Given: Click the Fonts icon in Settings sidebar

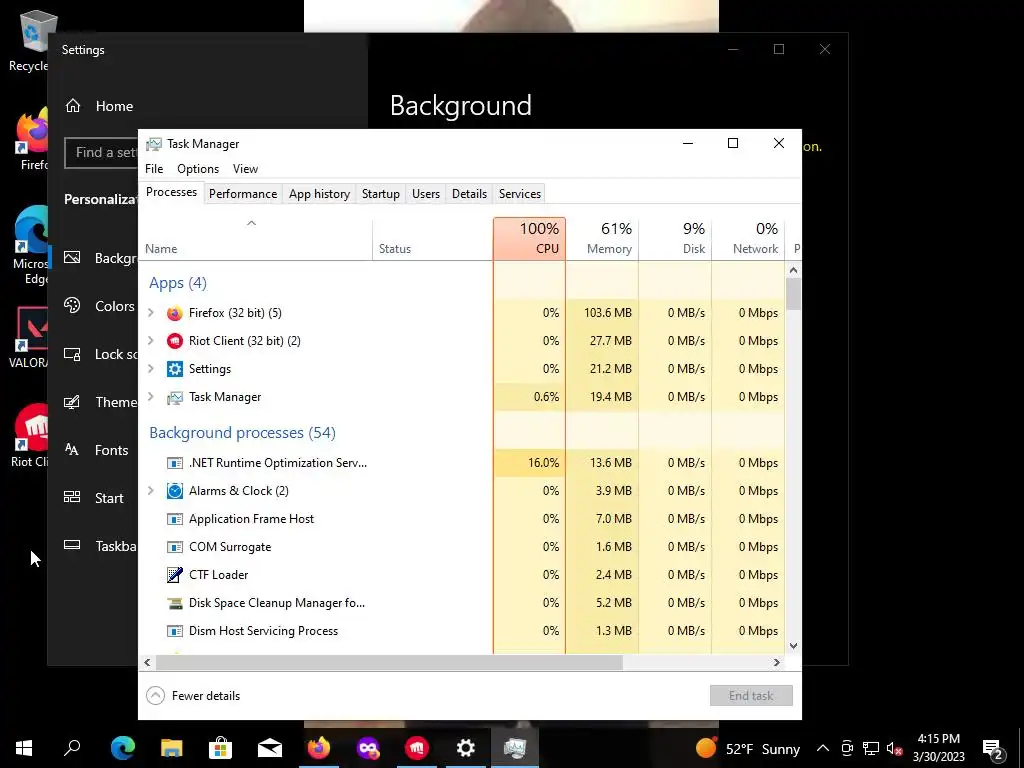Looking at the screenshot, I should coord(72,449).
